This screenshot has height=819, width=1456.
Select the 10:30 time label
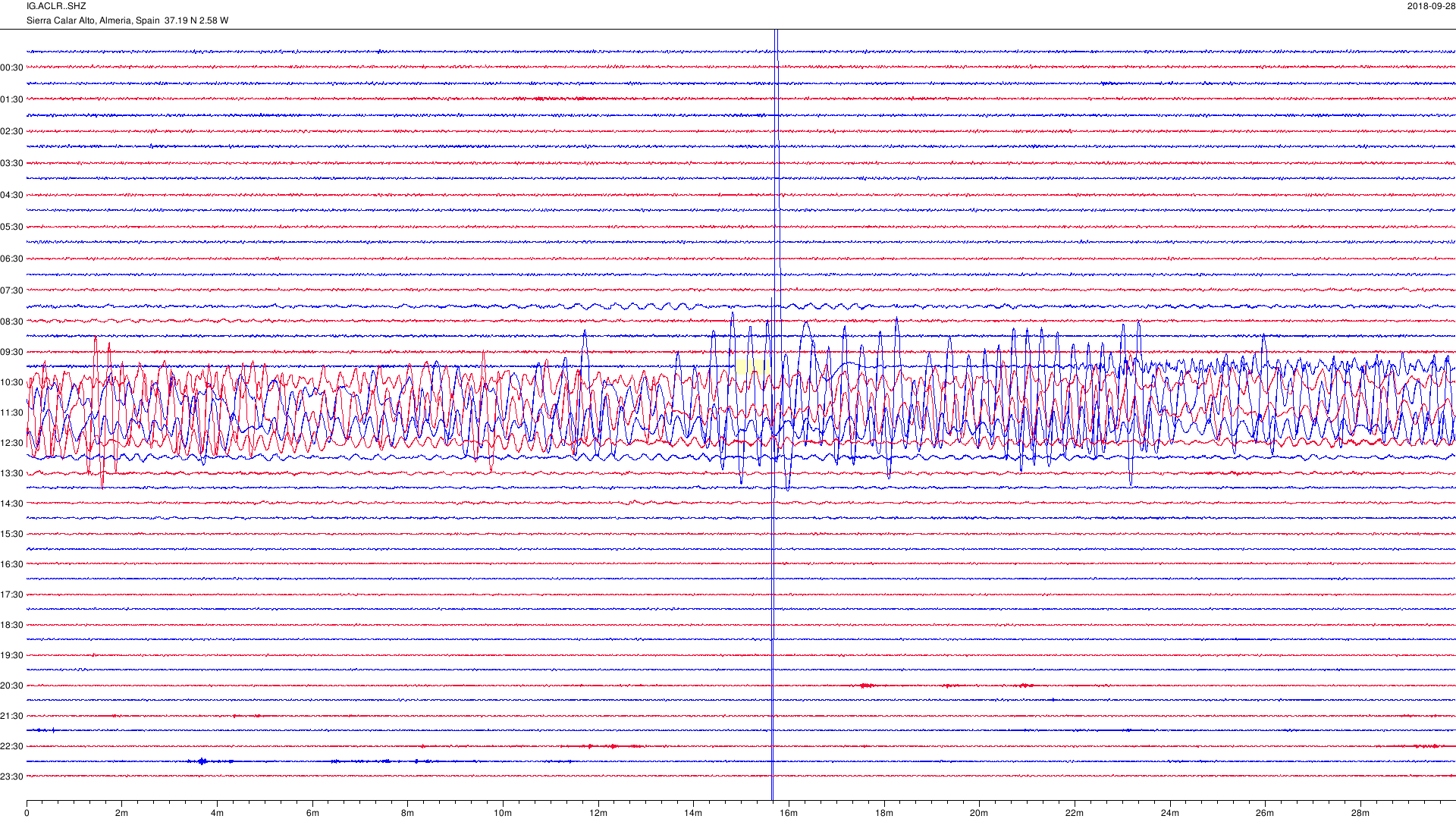tap(11, 382)
